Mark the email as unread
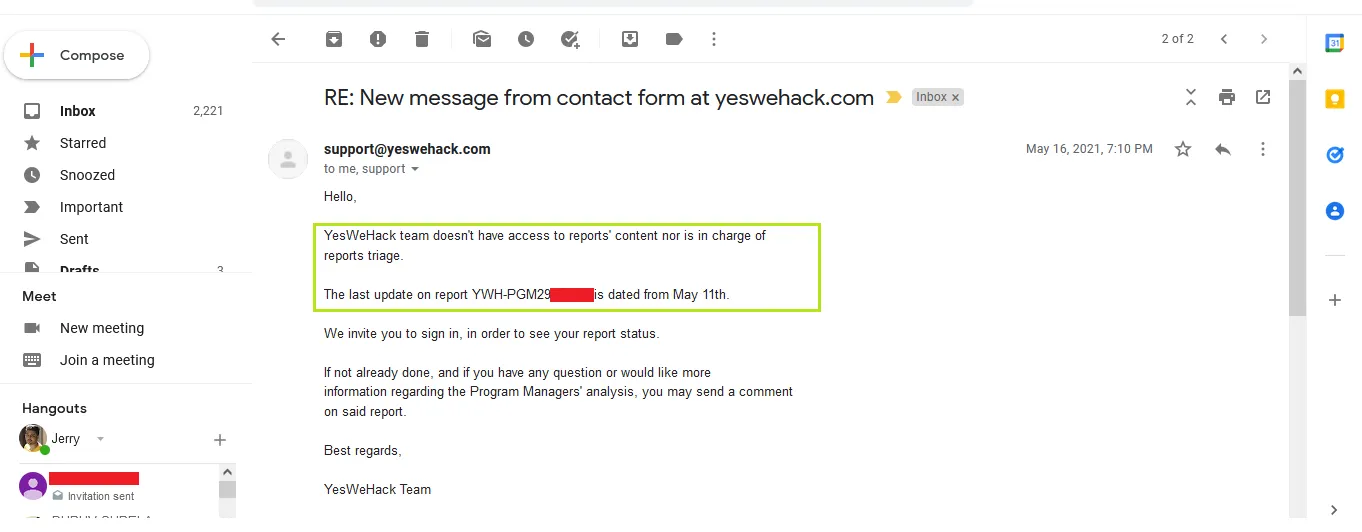The image size is (1362, 532). click(x=482, y=39)
